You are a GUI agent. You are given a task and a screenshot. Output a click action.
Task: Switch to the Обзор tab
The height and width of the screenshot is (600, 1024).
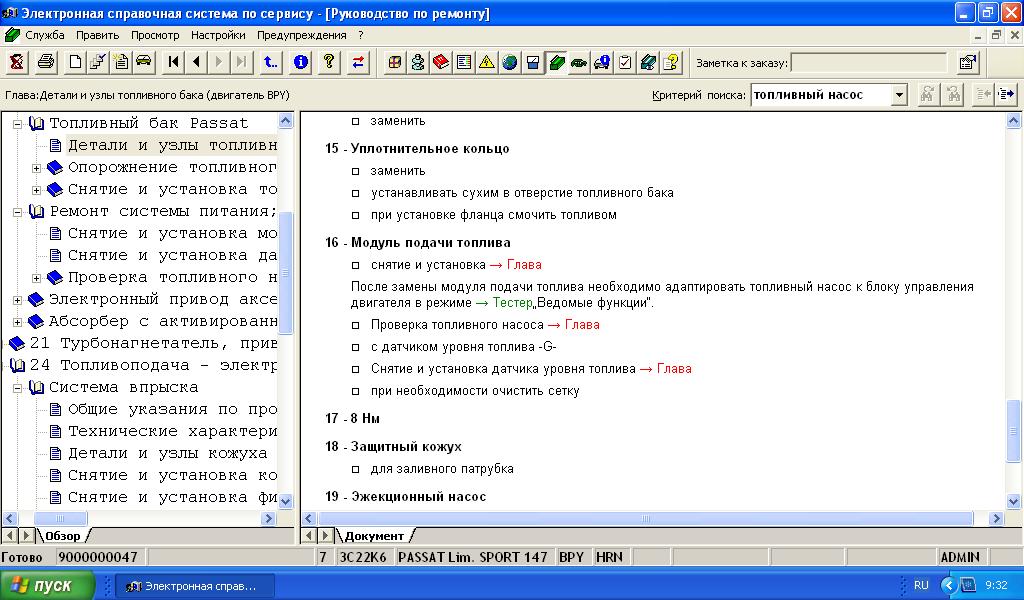(63, 536)
